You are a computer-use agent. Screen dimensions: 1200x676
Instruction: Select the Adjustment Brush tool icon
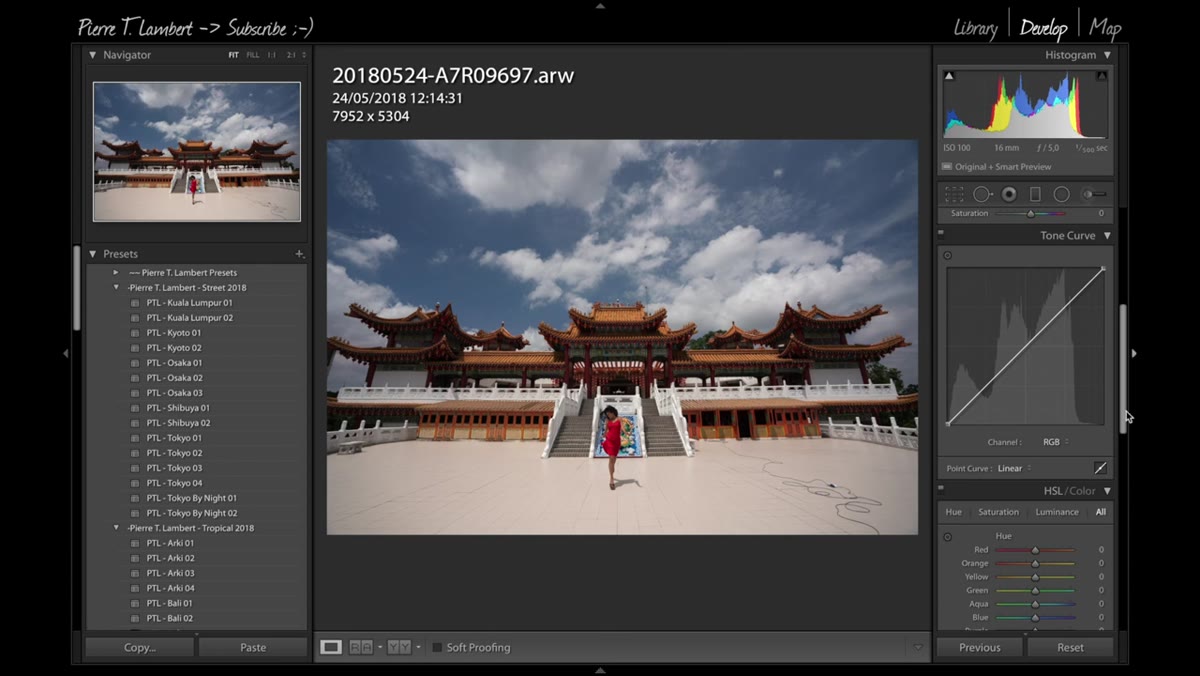click(x=1094, y=194)
